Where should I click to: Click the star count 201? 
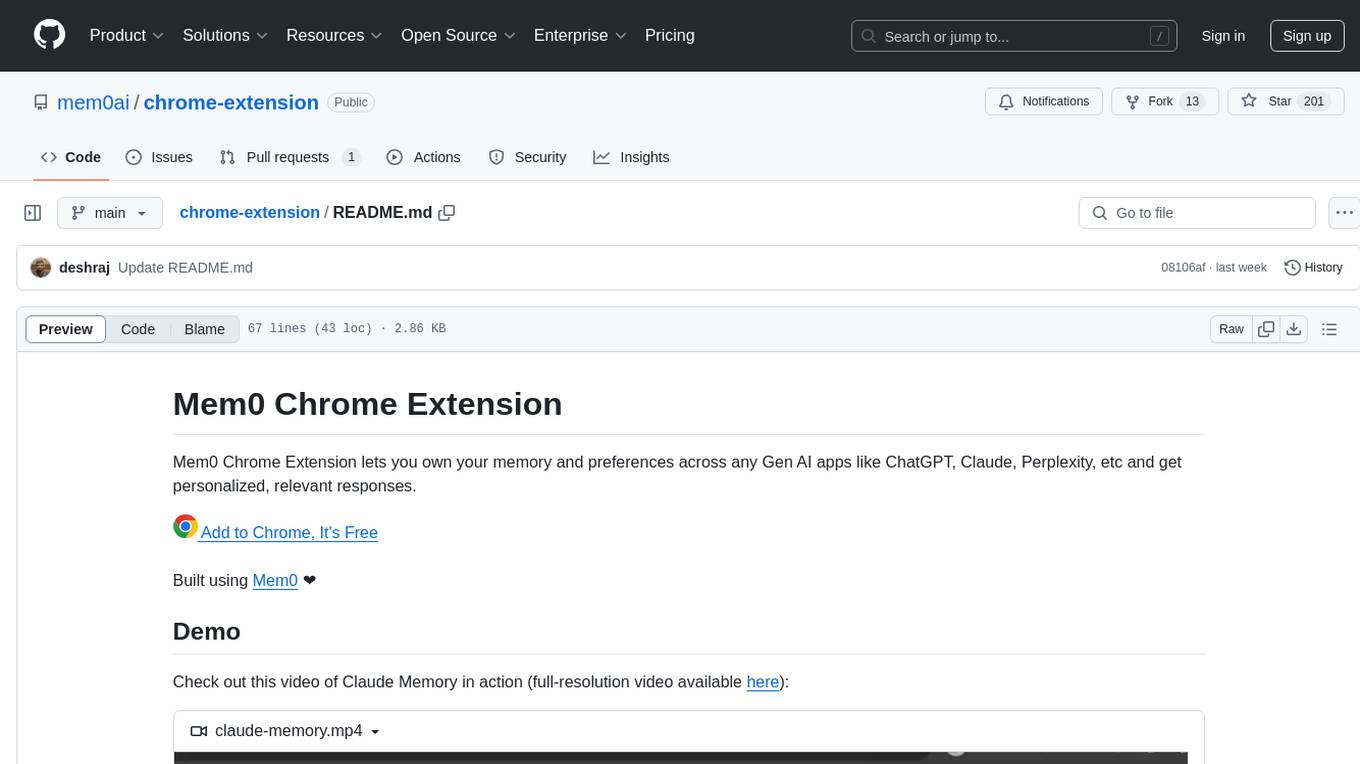1314,102
